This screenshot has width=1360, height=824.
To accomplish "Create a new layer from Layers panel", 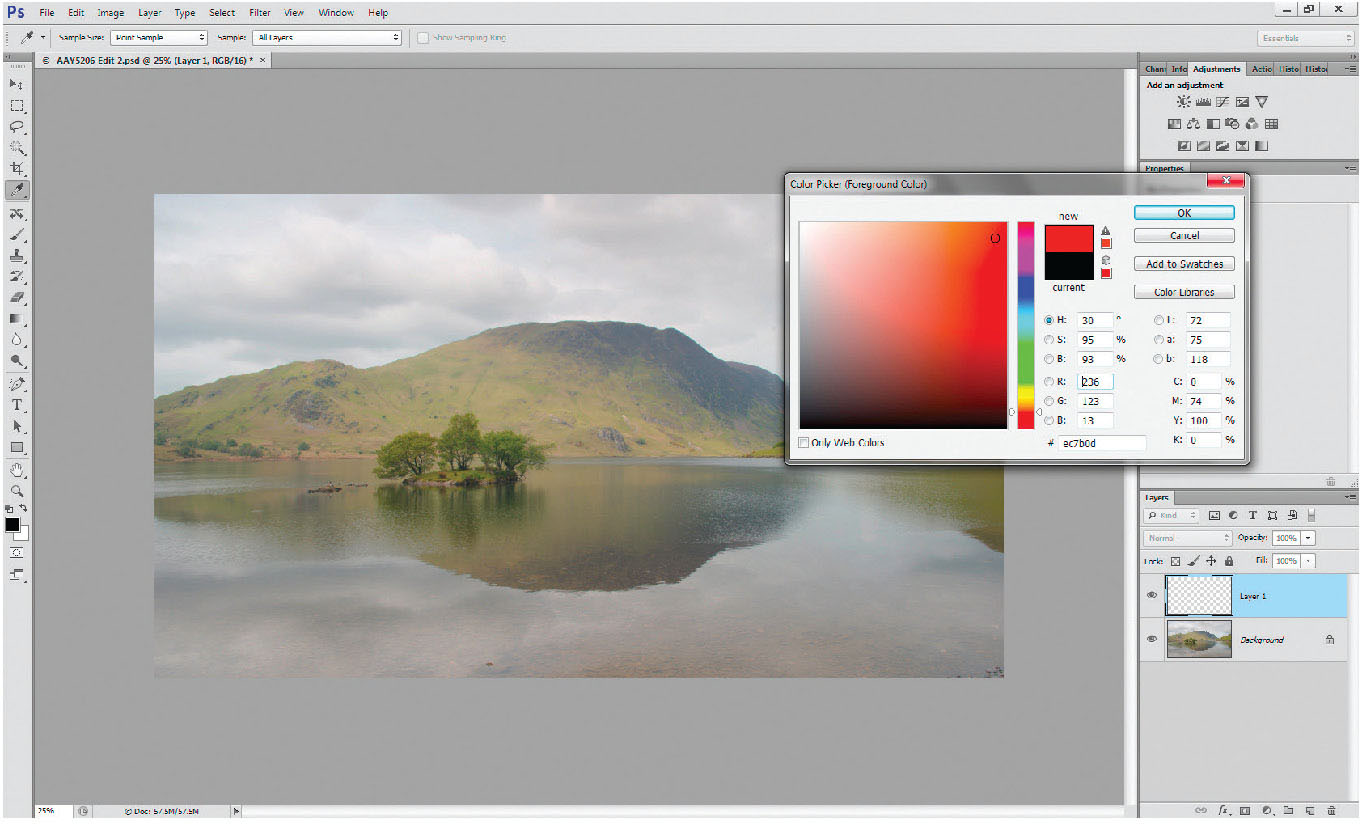I will tap(1311, 810).
